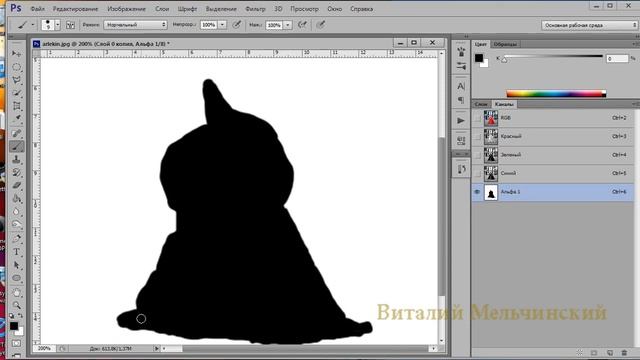640x360 pixels.
Task: Delete current channel trash button
Action: 624,353
